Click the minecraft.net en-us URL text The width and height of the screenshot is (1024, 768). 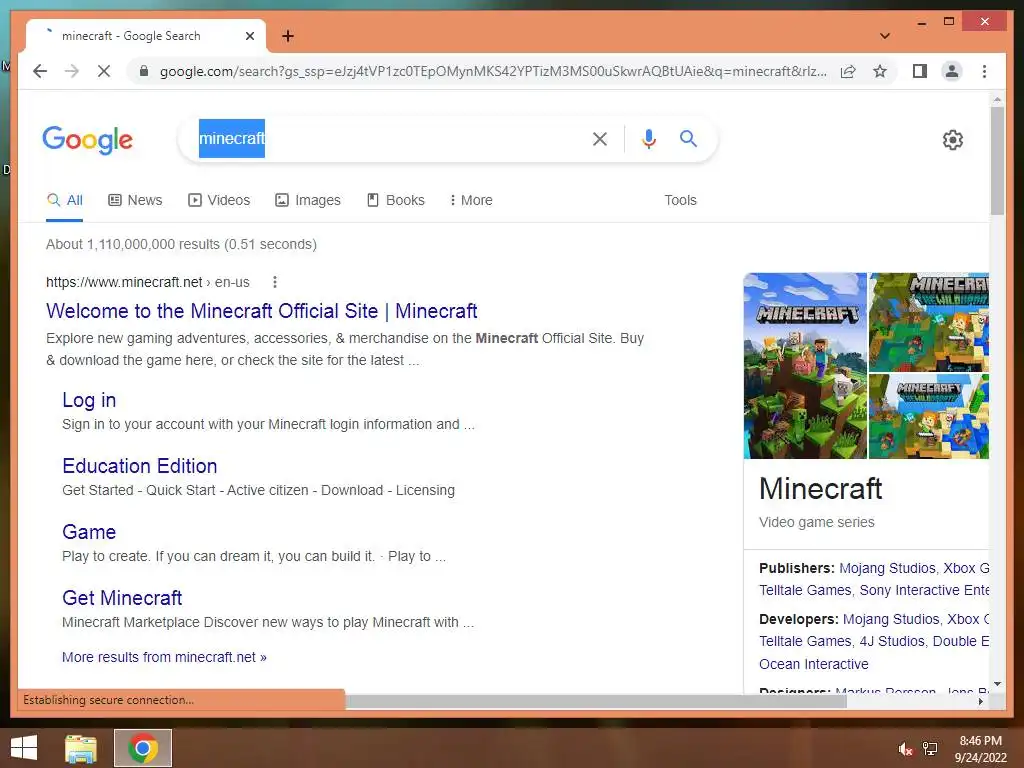(x=148, y=282)
